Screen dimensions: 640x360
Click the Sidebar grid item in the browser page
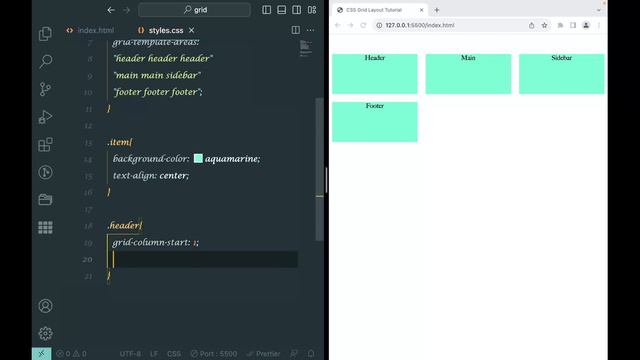[562, 74]
